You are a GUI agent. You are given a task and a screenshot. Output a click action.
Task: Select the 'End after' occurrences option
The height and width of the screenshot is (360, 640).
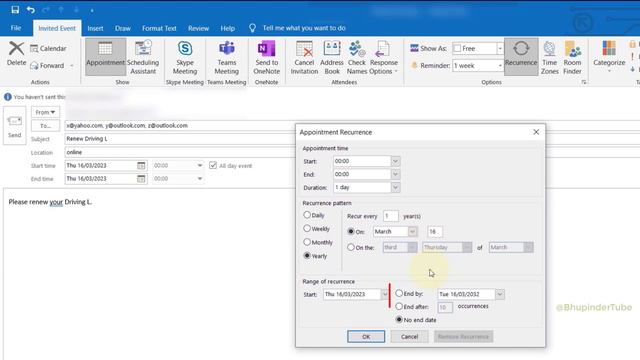tap(399, 306)
